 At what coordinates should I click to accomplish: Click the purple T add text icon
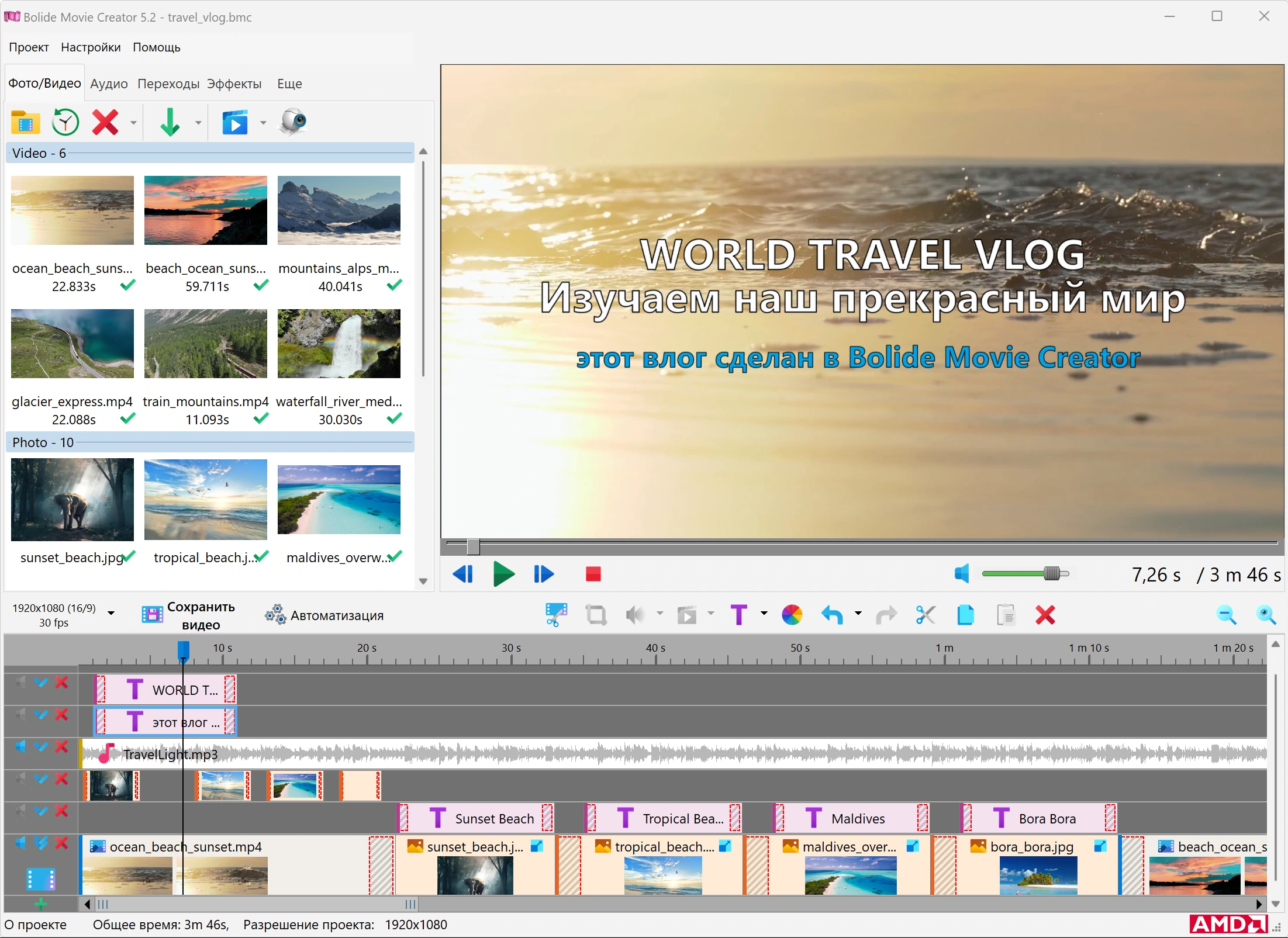(x=739, y=615)
